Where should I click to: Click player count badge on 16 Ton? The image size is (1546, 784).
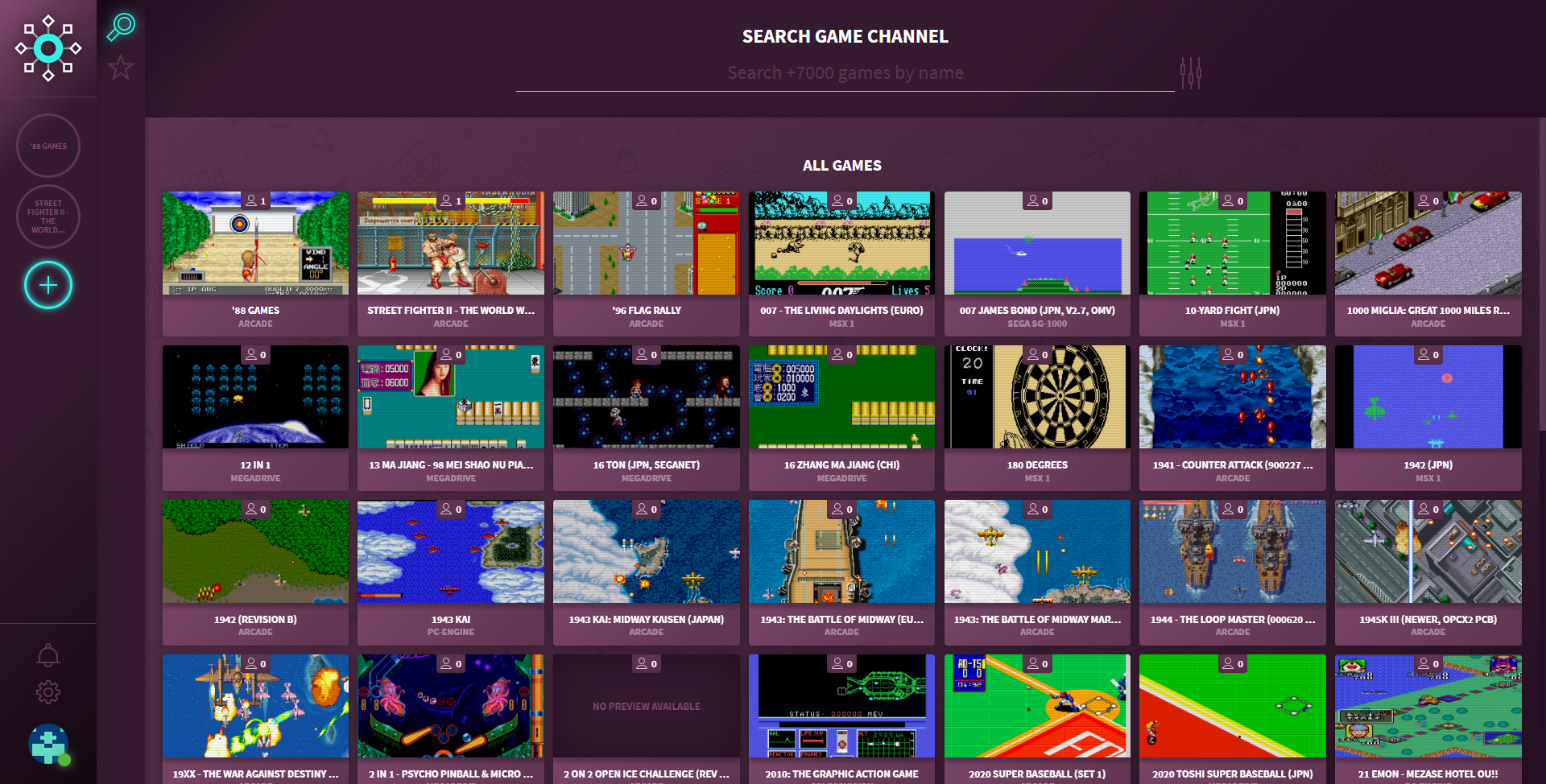(647, 354)
